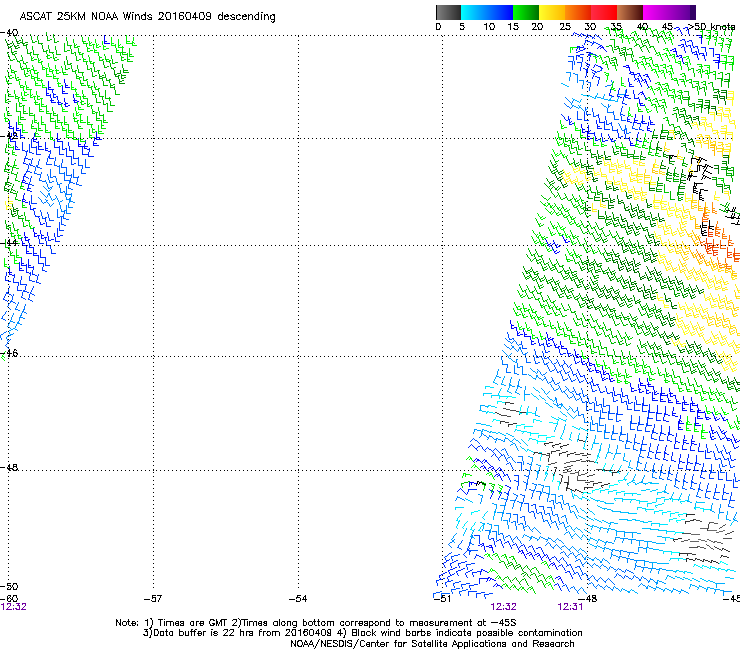Click the 'Times are GMT' note line

(x=316, y=623)
